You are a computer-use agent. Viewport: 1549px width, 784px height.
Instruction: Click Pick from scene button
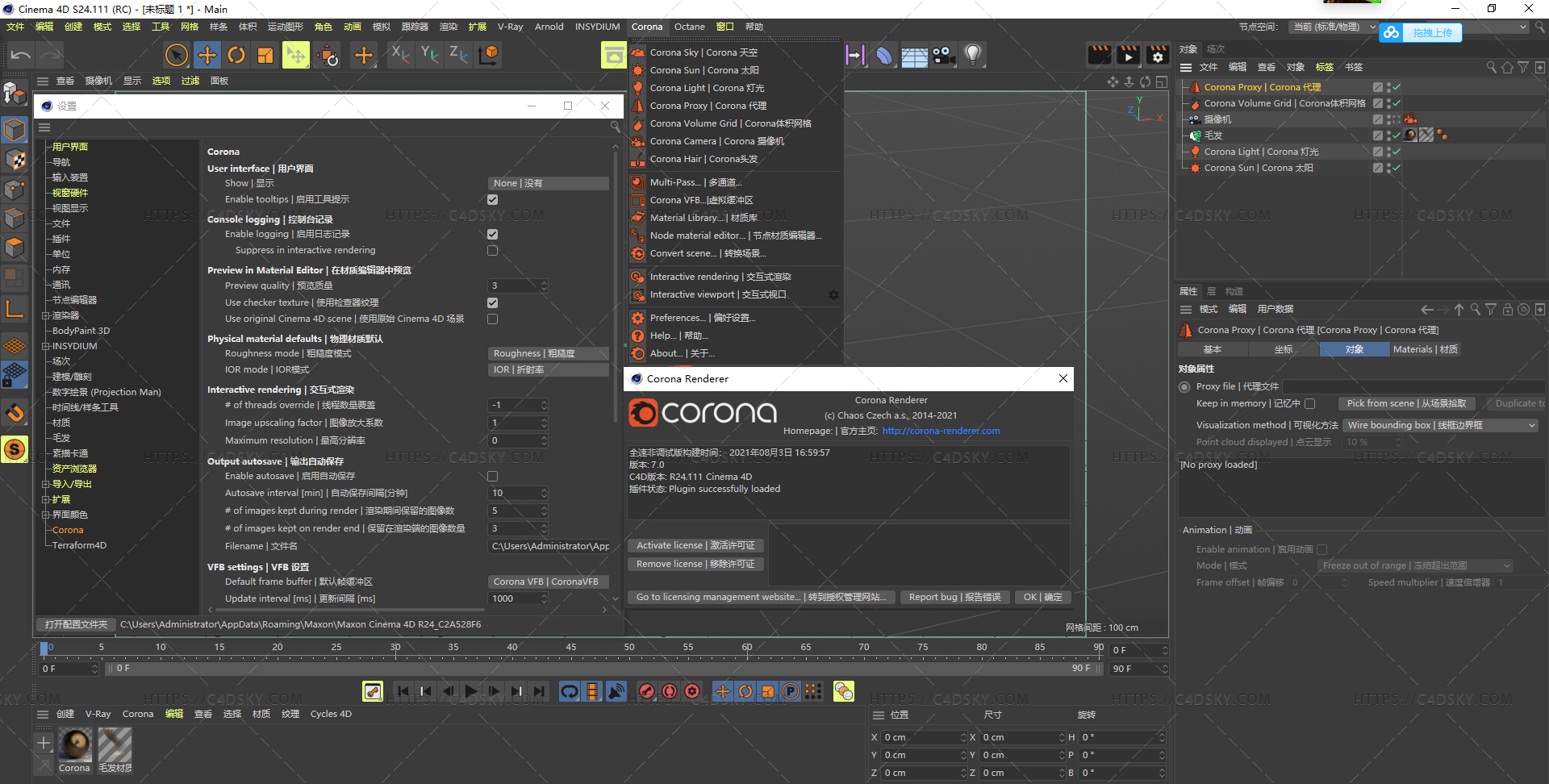(1406, 404)
